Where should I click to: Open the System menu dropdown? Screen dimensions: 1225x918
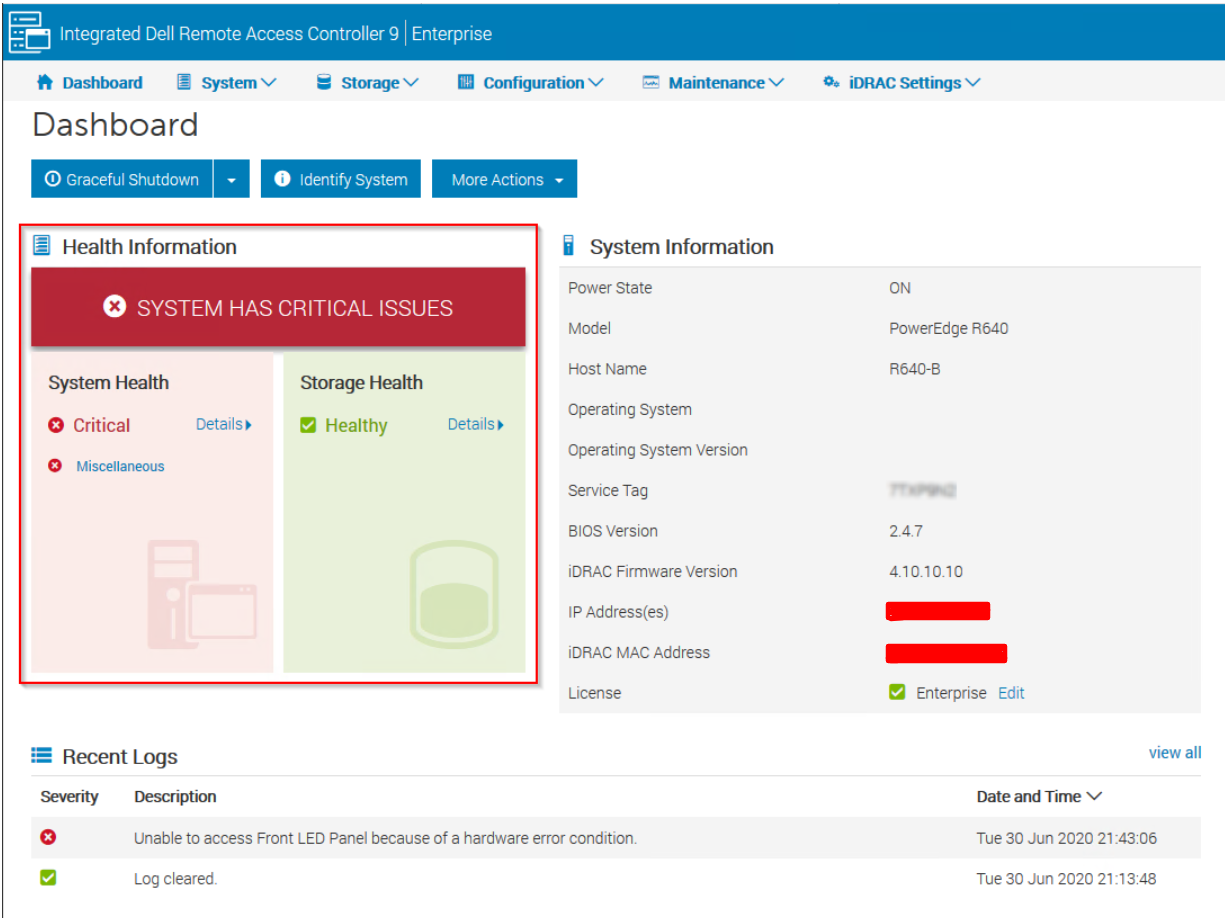[227, 82]
